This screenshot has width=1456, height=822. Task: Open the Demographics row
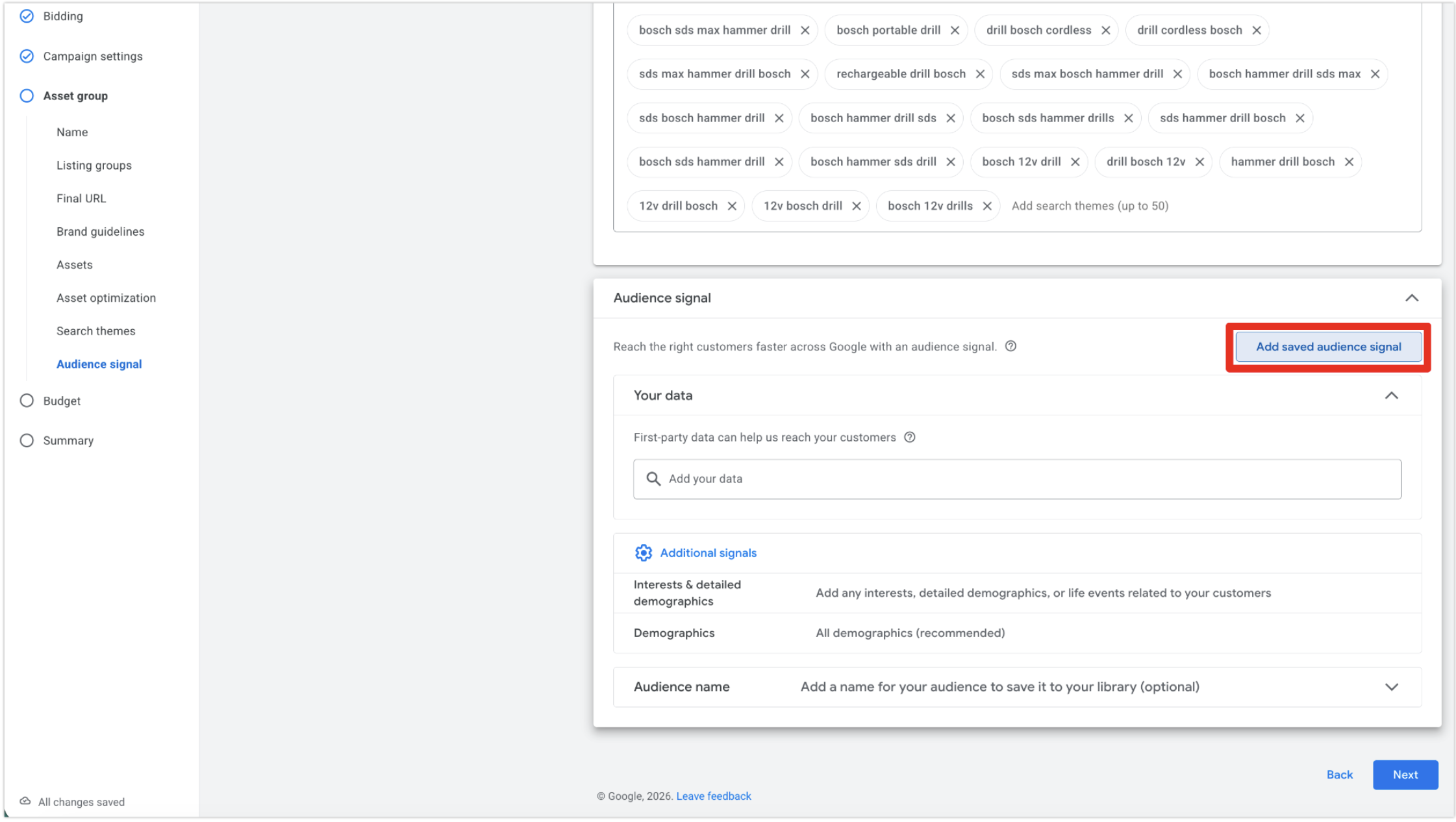1017,633
